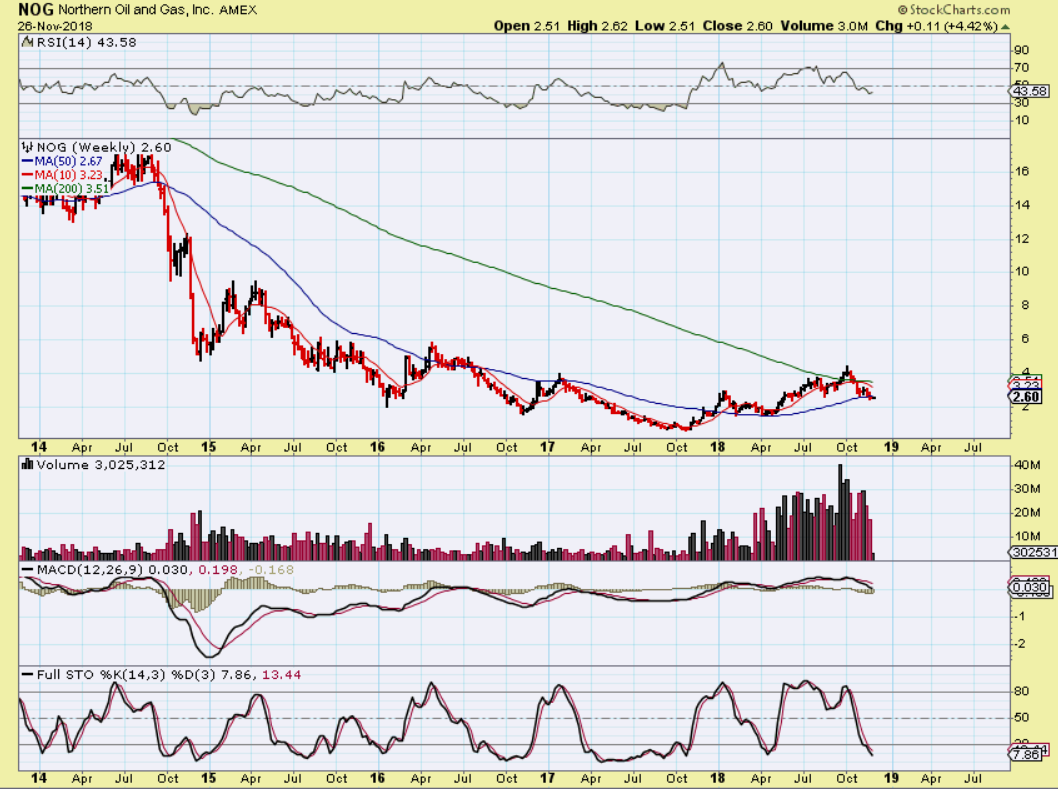Click year 19 on the price panel time axis
Image resolution: width=1058 pixels, height=790 pixels.
click(891, 447)
